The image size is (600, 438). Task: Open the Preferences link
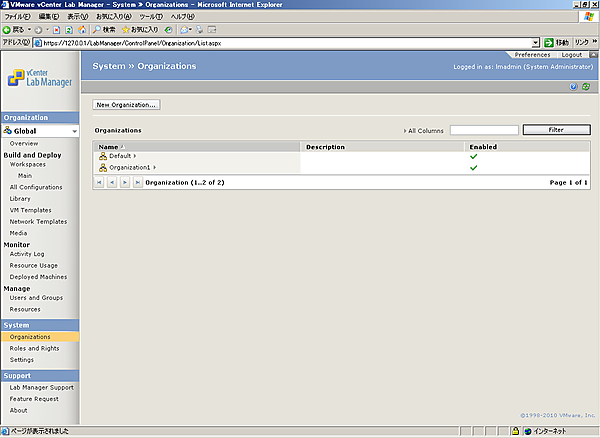pos(532,55)
